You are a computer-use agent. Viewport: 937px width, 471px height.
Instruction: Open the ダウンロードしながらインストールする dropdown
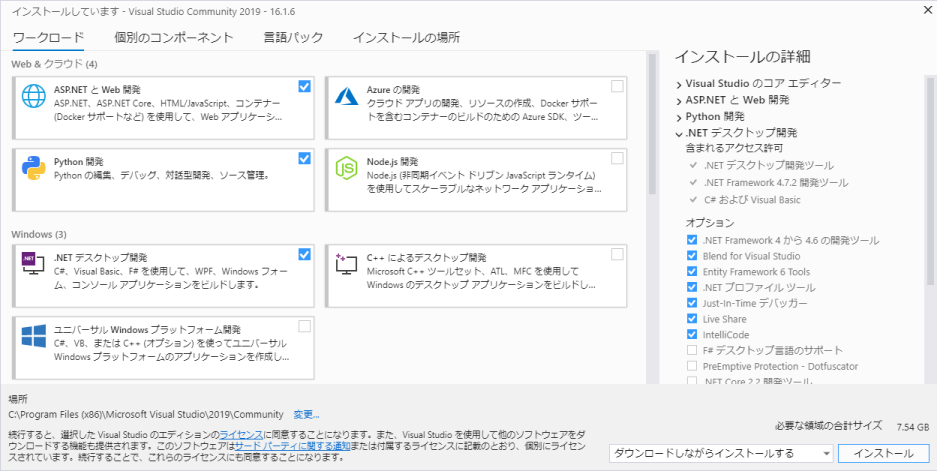(x=720, y=453)
